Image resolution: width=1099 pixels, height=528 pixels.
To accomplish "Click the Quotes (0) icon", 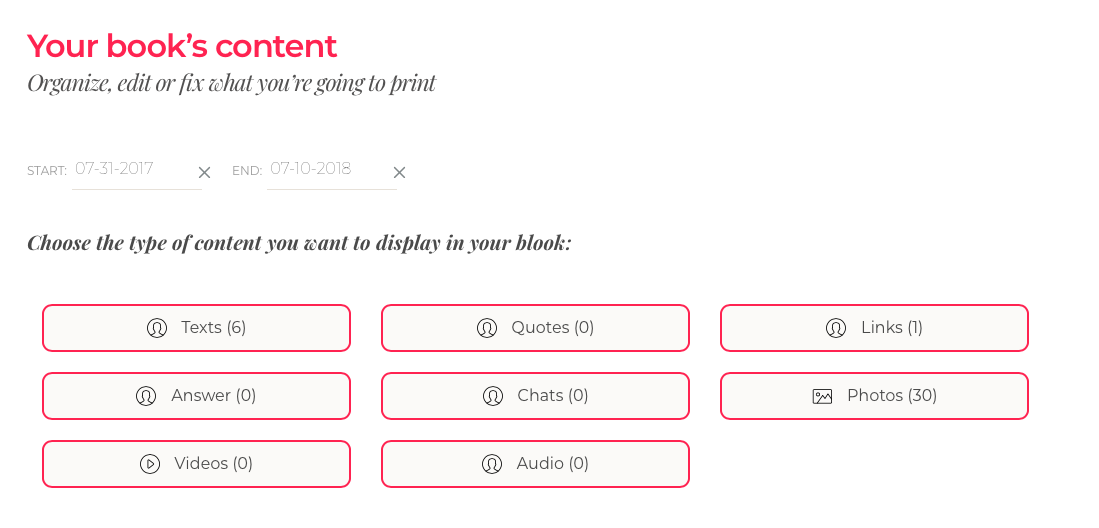I will (487, 328).
